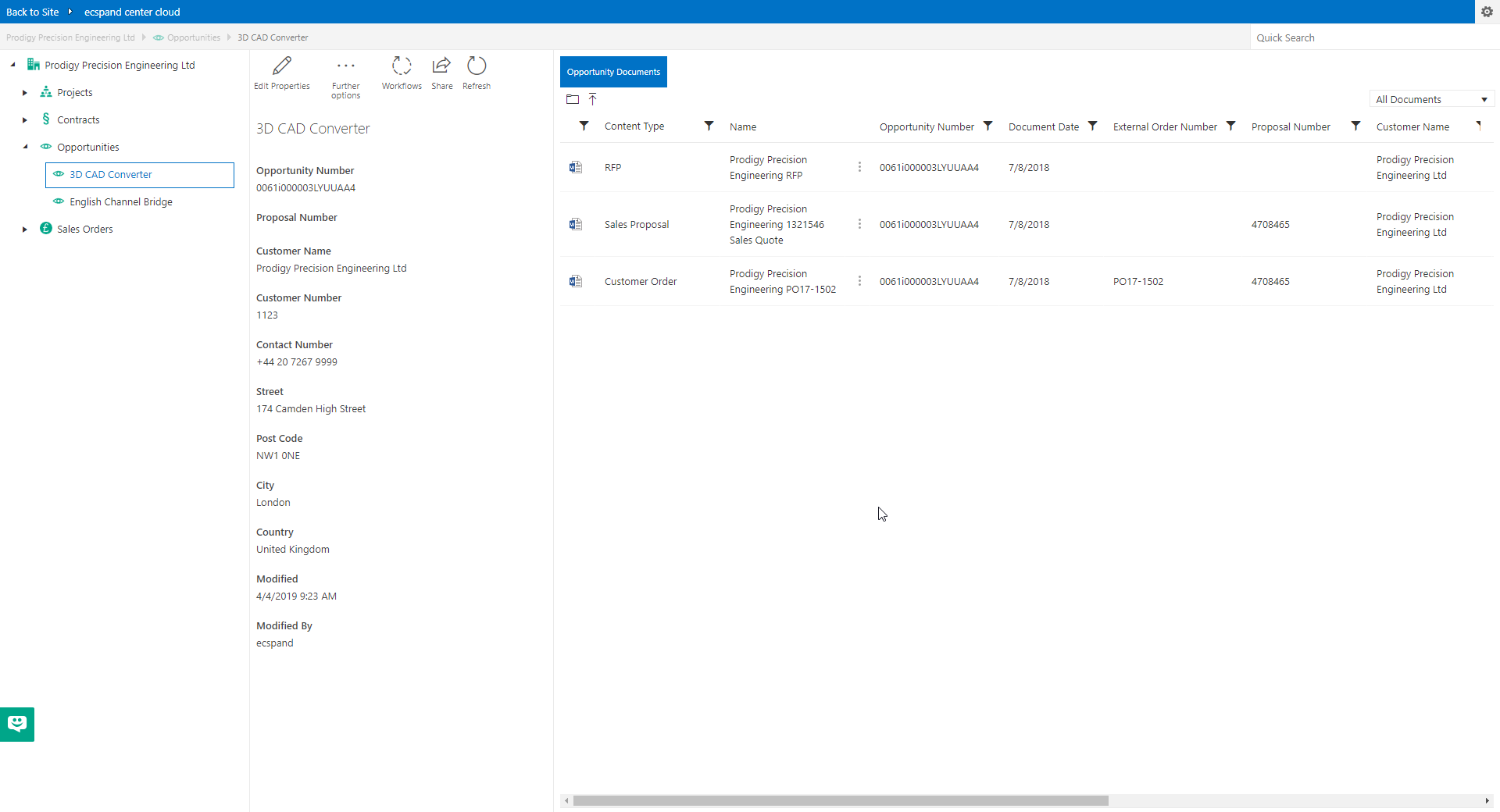This screenshot has width=1500, height=812.
Task: Open the chat support icon
Action: click(17, 724)
